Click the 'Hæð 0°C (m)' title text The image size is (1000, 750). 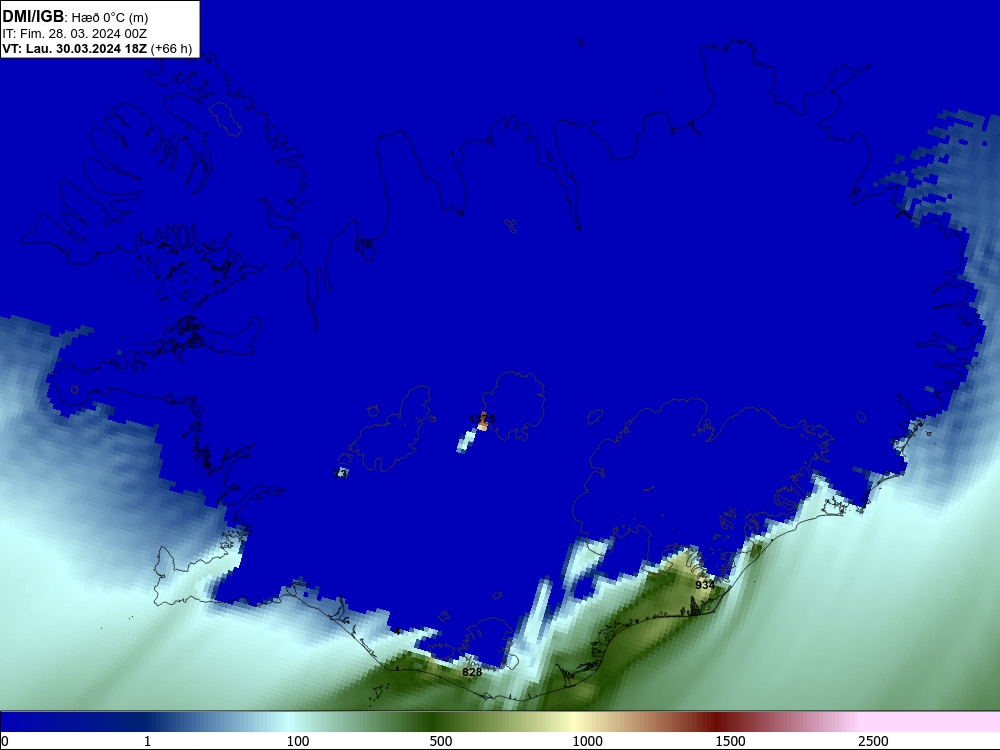point(110,17)
